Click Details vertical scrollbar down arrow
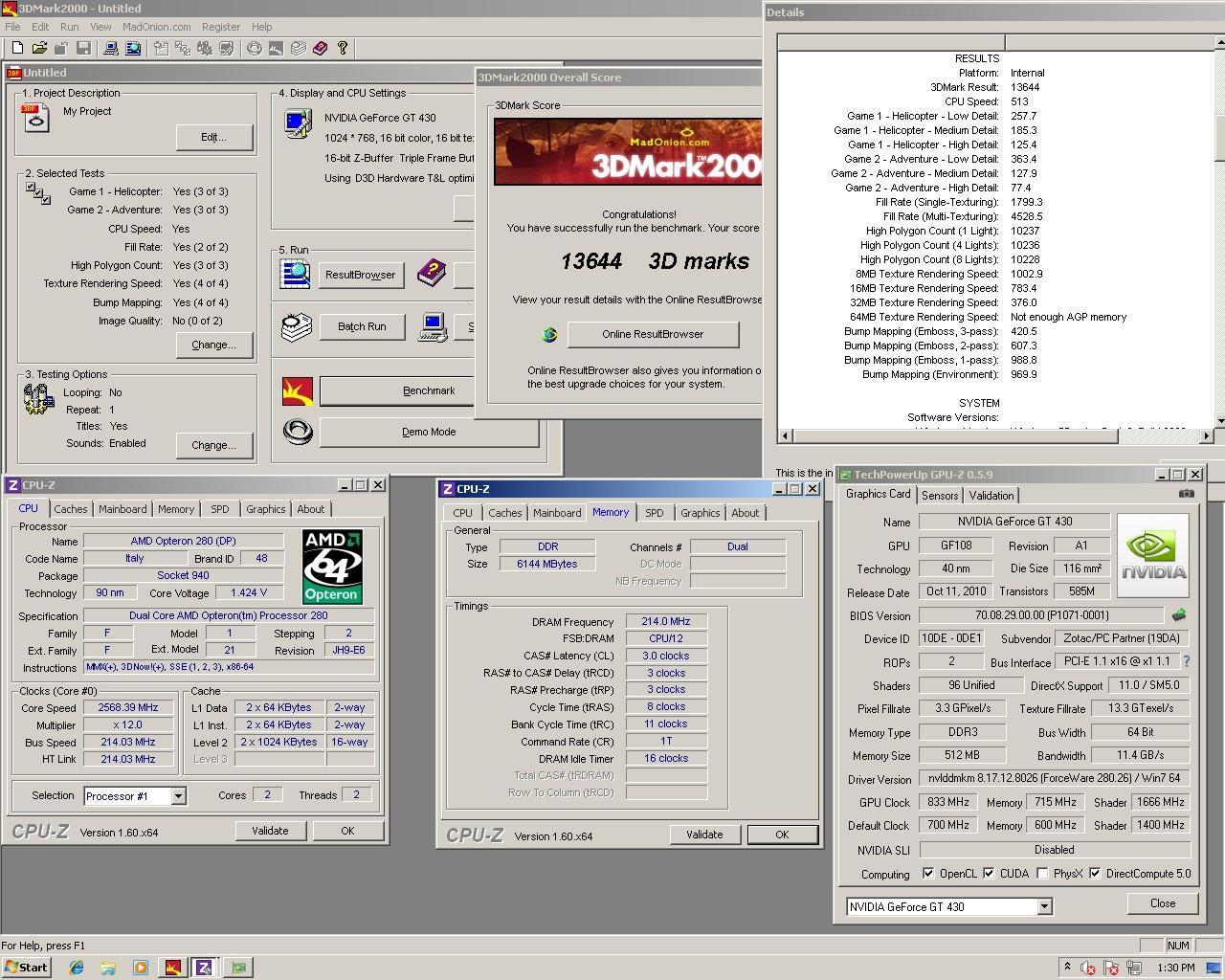1225x980 pixels. click(x=1220, y=421)
